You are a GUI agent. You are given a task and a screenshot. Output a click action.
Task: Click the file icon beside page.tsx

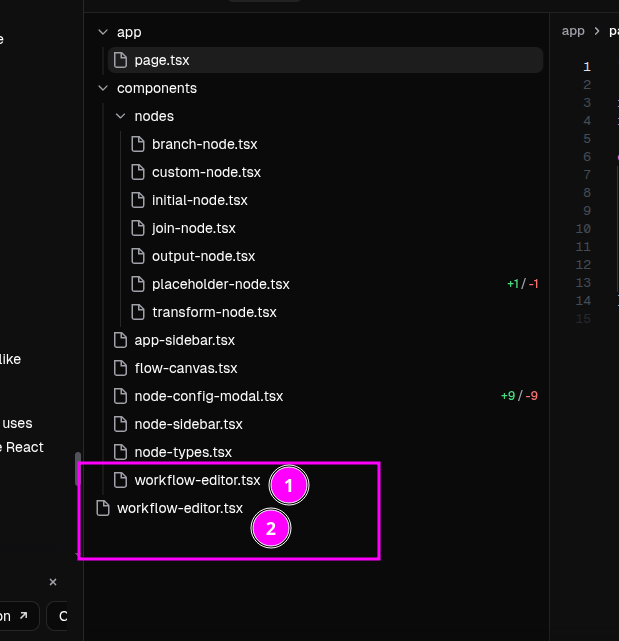[x=120, y=60]
